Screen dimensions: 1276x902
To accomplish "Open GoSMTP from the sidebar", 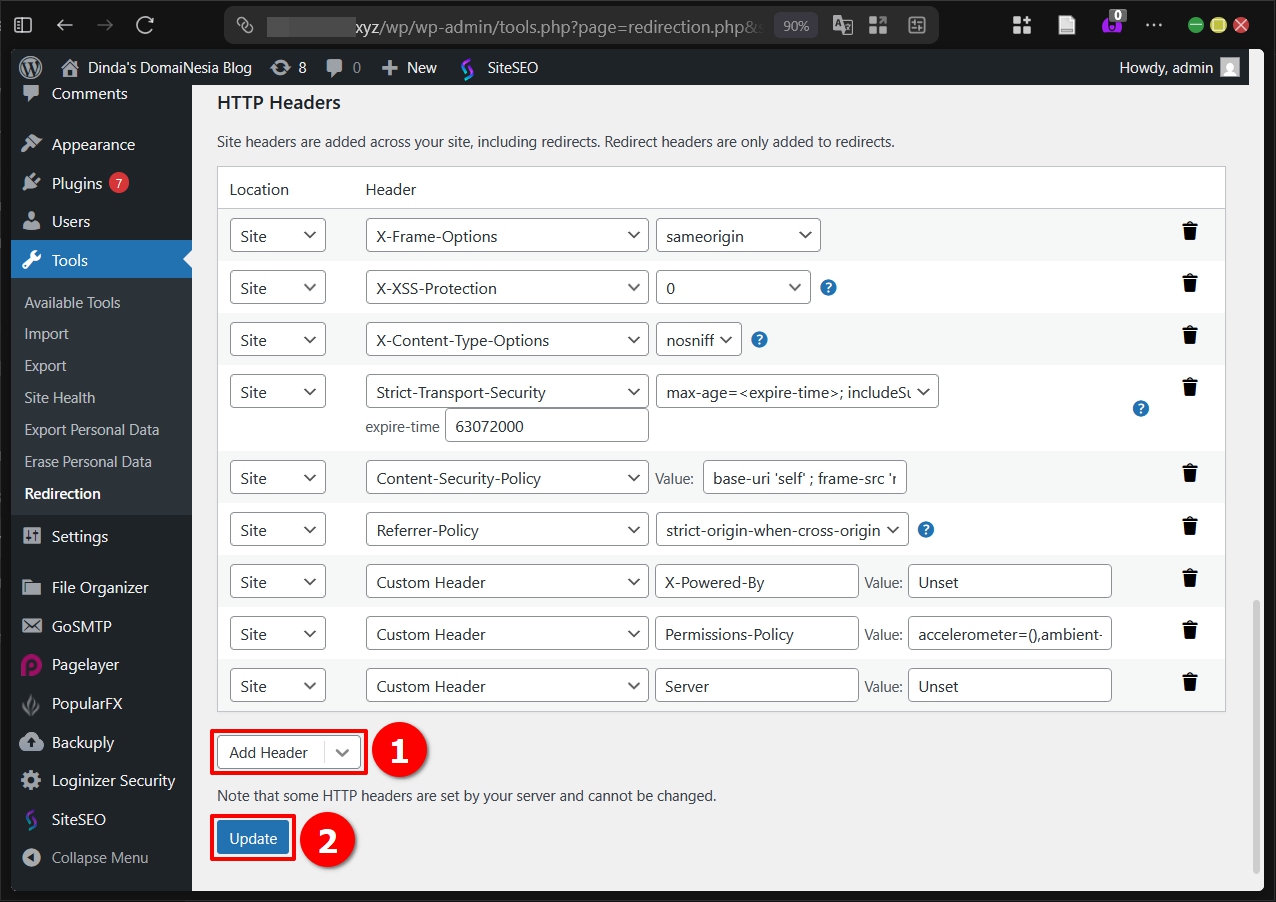I will (80, 626).
